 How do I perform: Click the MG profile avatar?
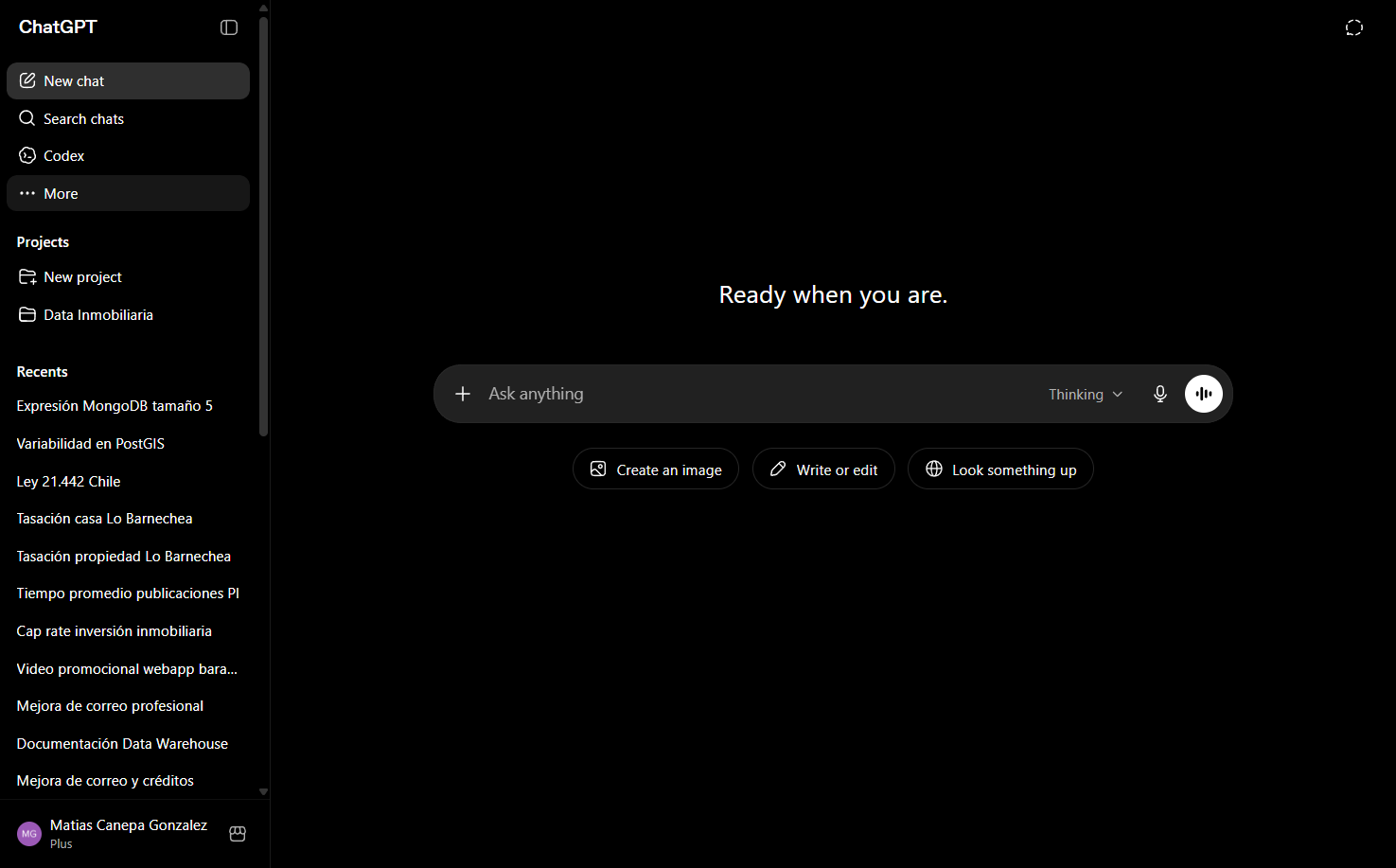pyautogui.click(x=29, y=834)
